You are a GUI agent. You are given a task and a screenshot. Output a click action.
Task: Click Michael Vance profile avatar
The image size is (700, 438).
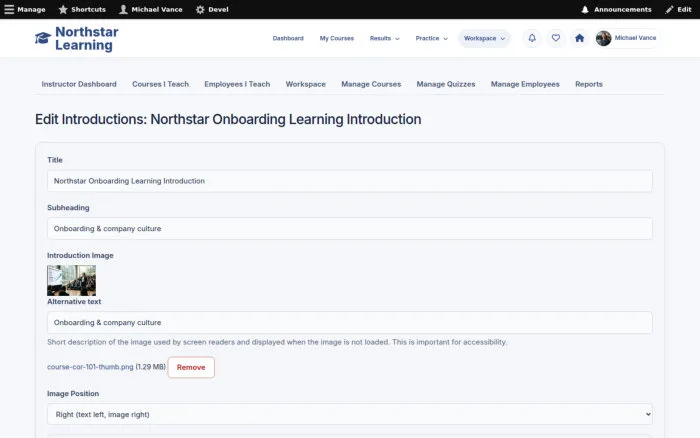pos(603,38)
